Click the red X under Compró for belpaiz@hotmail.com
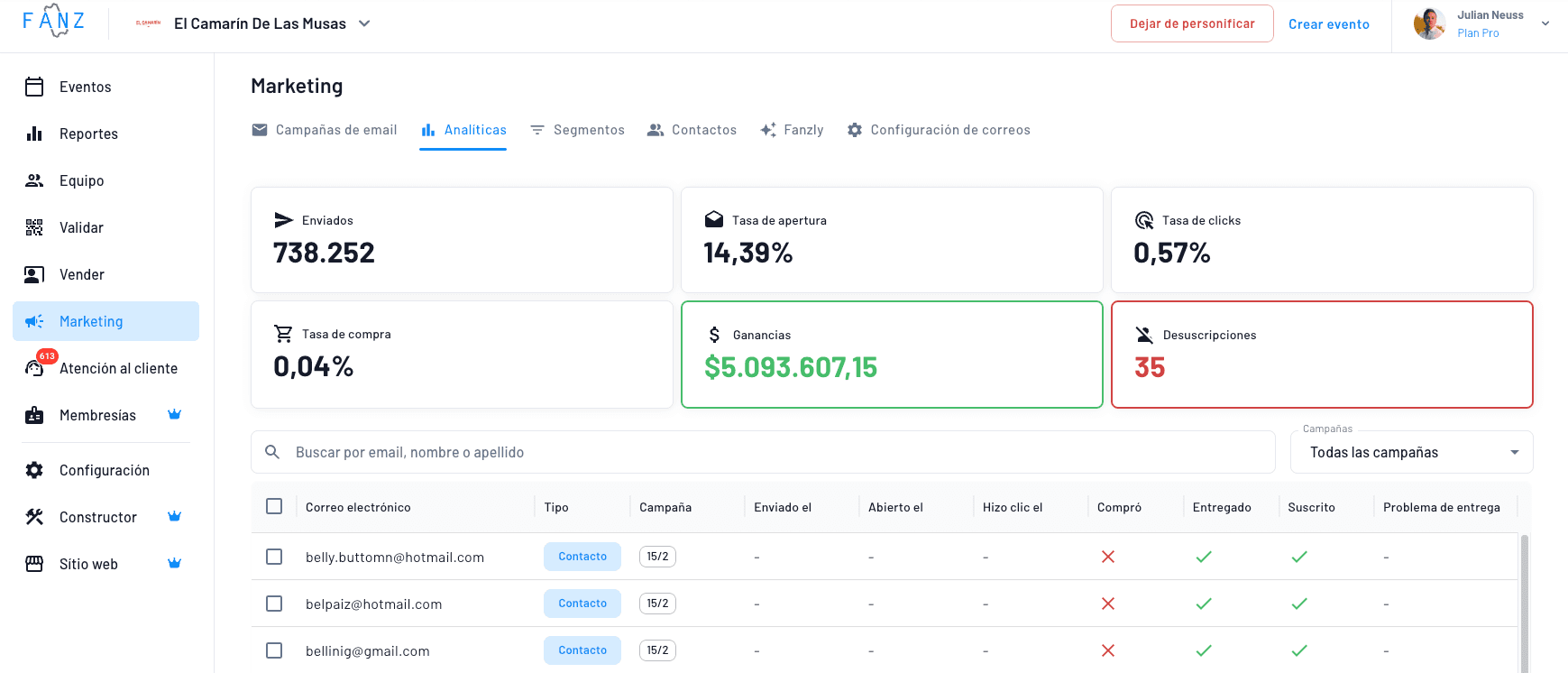The height and width of the screenshot is (673, 1568). 1108,604
